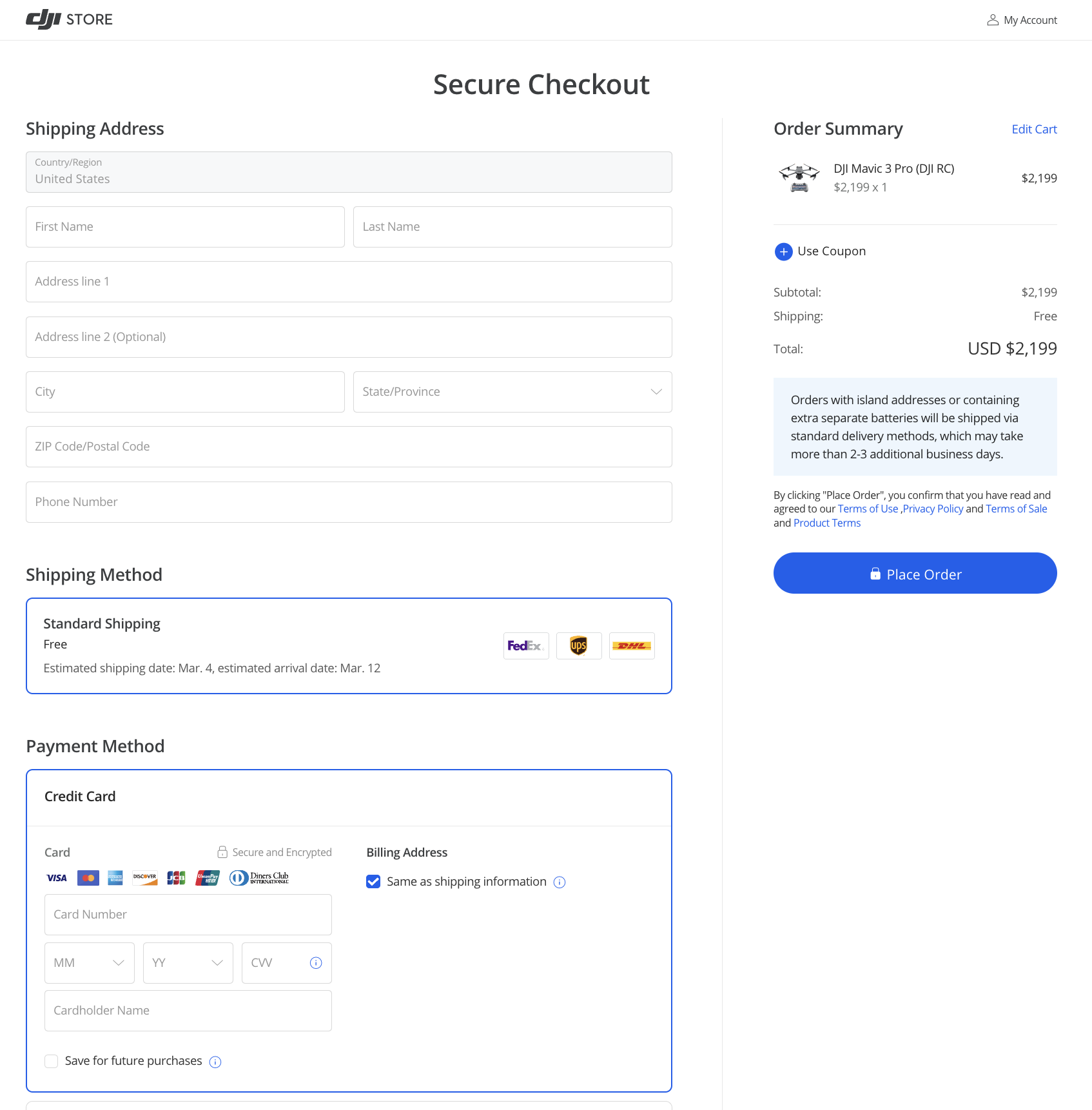Select the Credit Card payment tab
Viewport: 1092px width, 1110px height.
tap(80, 797)
